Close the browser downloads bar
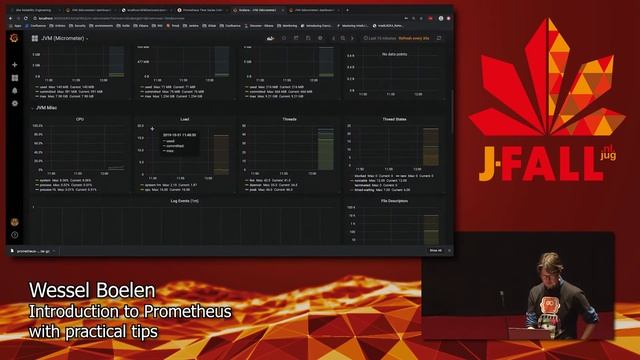Viewport: 640px width, 360px height. [449, 250]
